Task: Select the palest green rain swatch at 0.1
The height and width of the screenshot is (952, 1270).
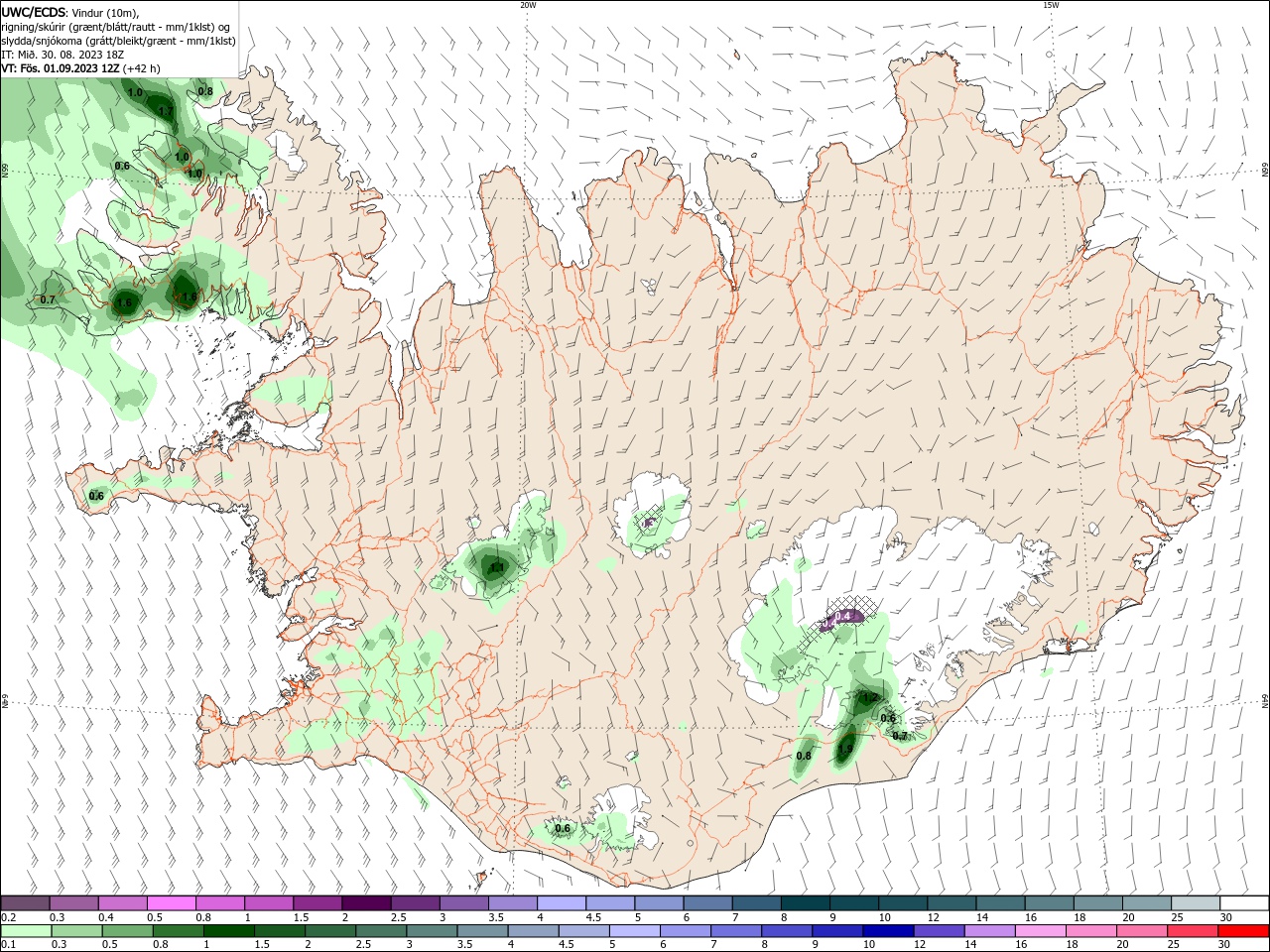Action: pos(27,931)
